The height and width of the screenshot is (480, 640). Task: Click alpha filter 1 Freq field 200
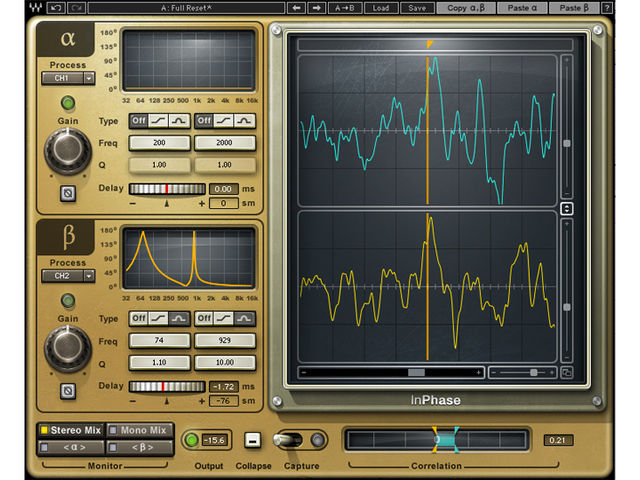click(x=159, y=143)
